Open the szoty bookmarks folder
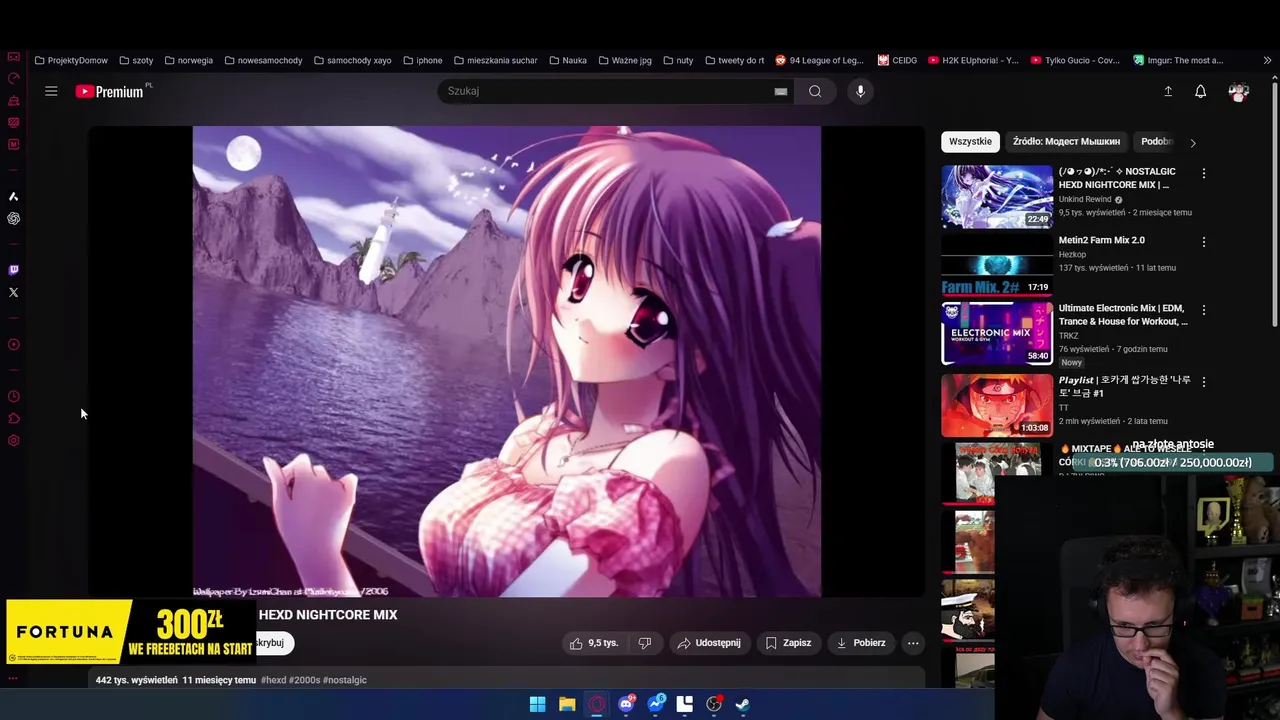The image size is (1280, 720). 135,60
